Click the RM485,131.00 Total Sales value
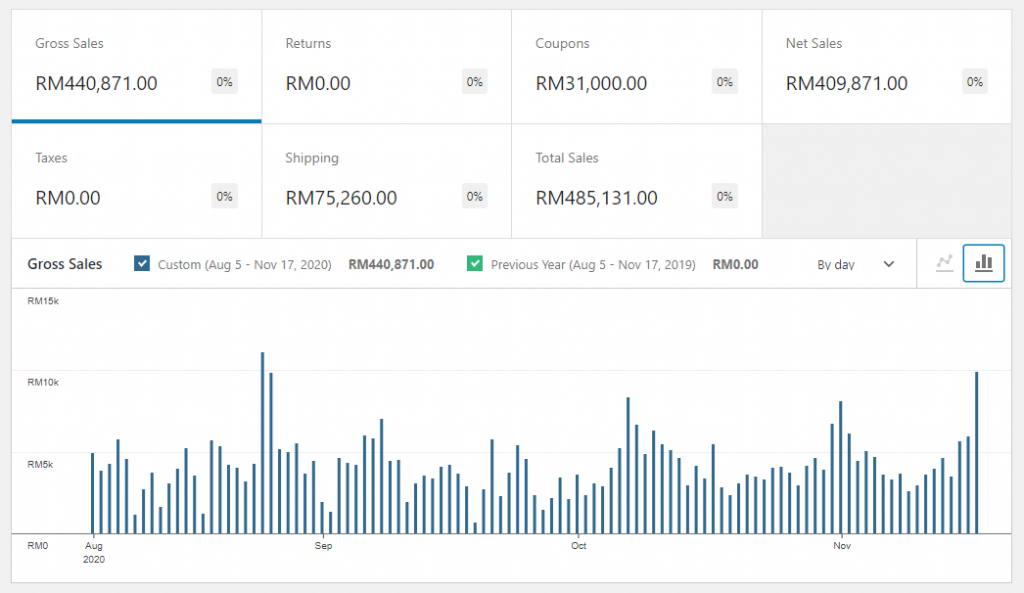 596,198
